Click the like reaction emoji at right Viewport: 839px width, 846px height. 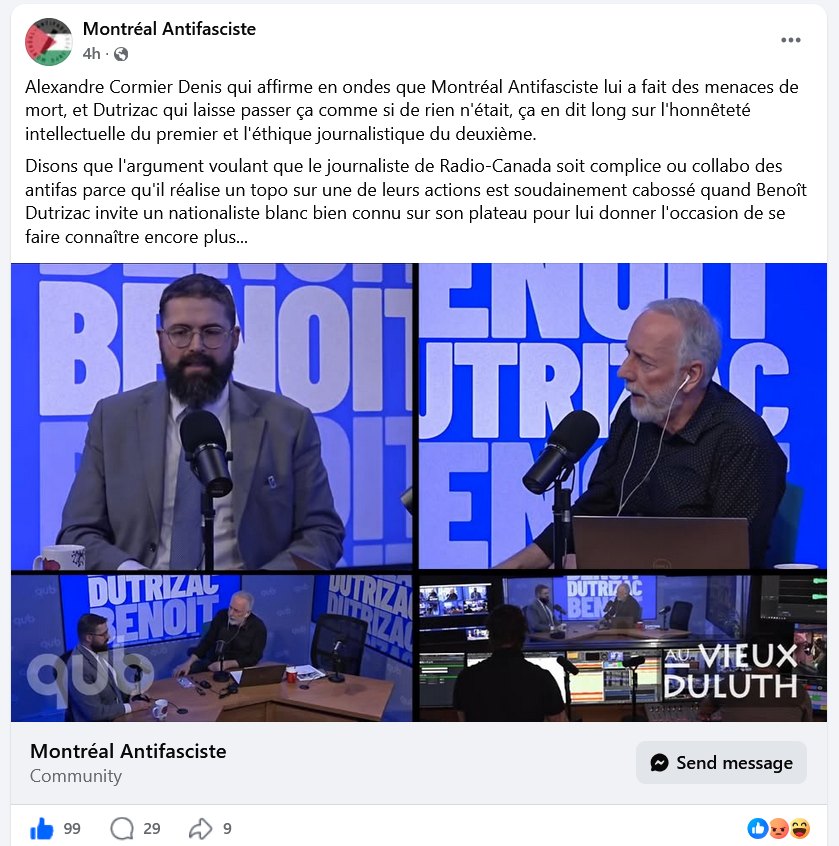coord(758,828)
